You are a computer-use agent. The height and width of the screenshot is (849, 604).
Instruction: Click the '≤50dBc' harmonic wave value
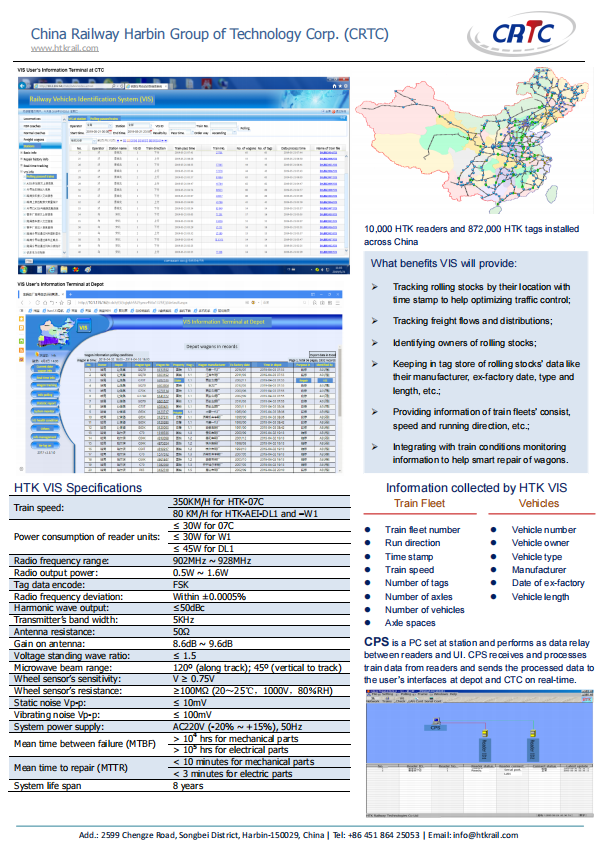coord(189,608)
